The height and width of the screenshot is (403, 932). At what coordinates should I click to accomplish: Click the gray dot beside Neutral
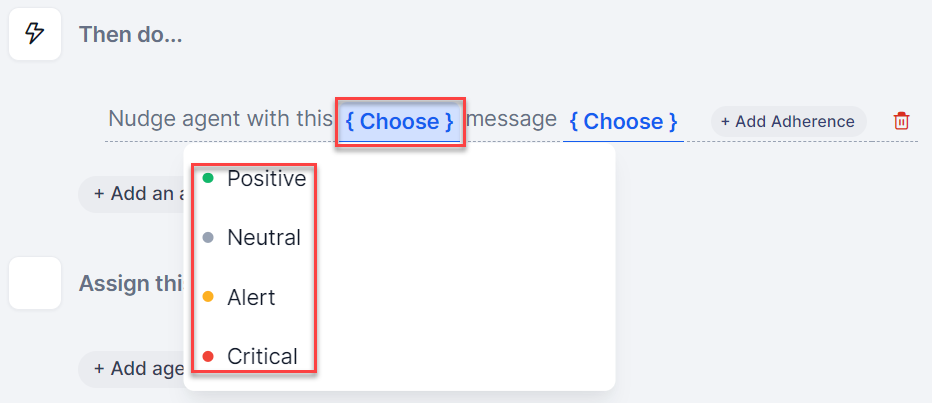click(x=208, y=238)
